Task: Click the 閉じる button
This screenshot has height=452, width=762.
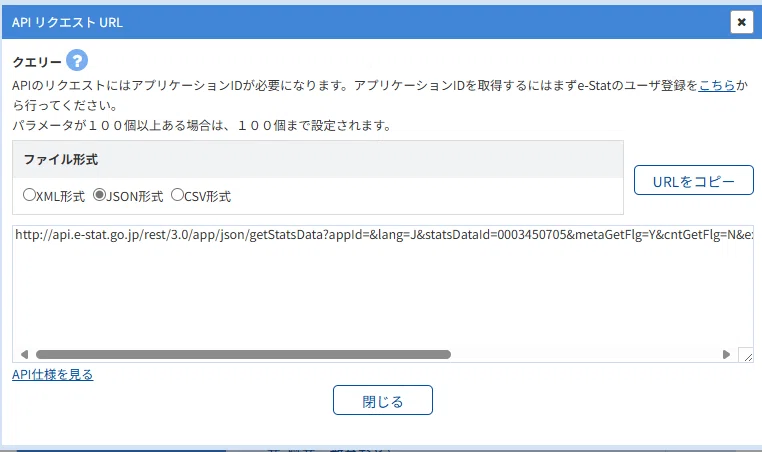Action: click(382, 400)
